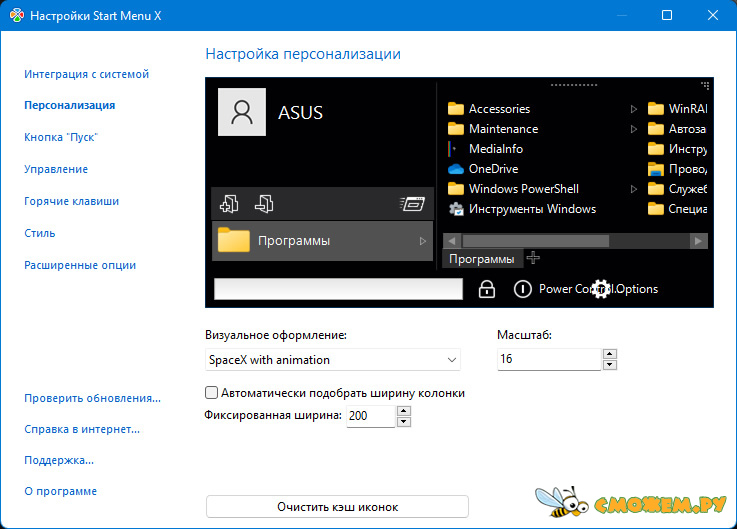
Task: Decrease the Масштаб value
Action: click(610, 365)
